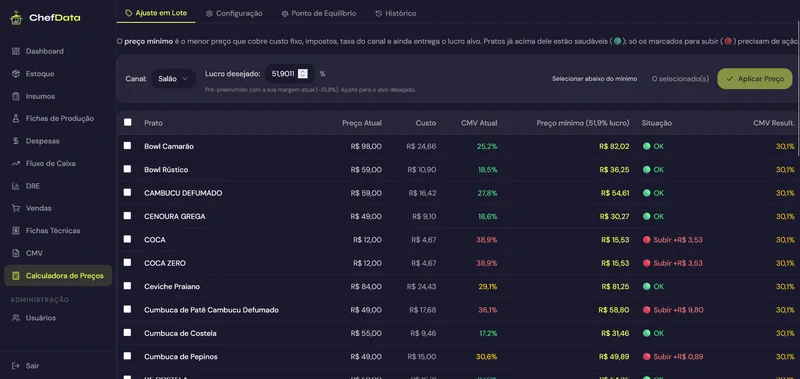Screen dimensions: 800x379
Task: Click the Prato column header
Action: [x=153, y=123]
